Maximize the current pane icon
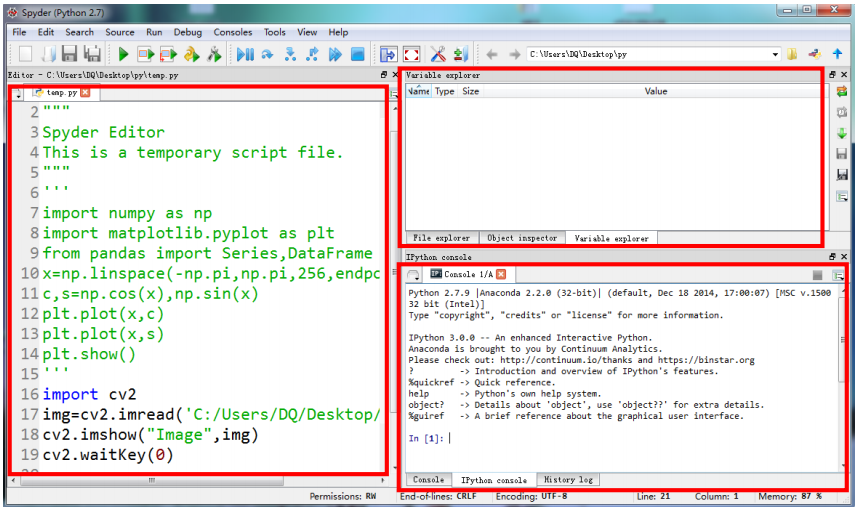The height and width of the screenshot is (510, 857). pos(388,54)
